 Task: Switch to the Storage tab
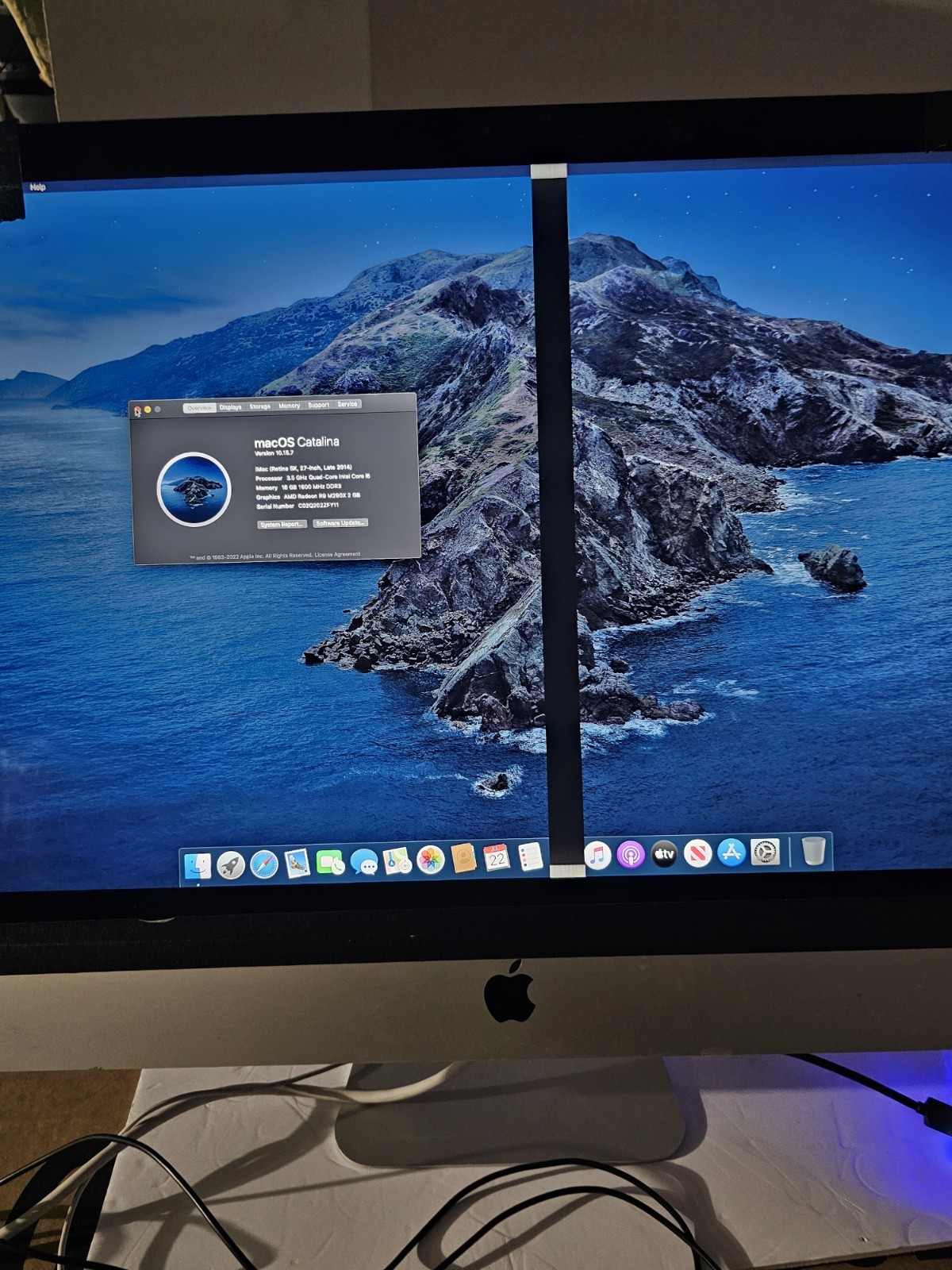(260, 406)
